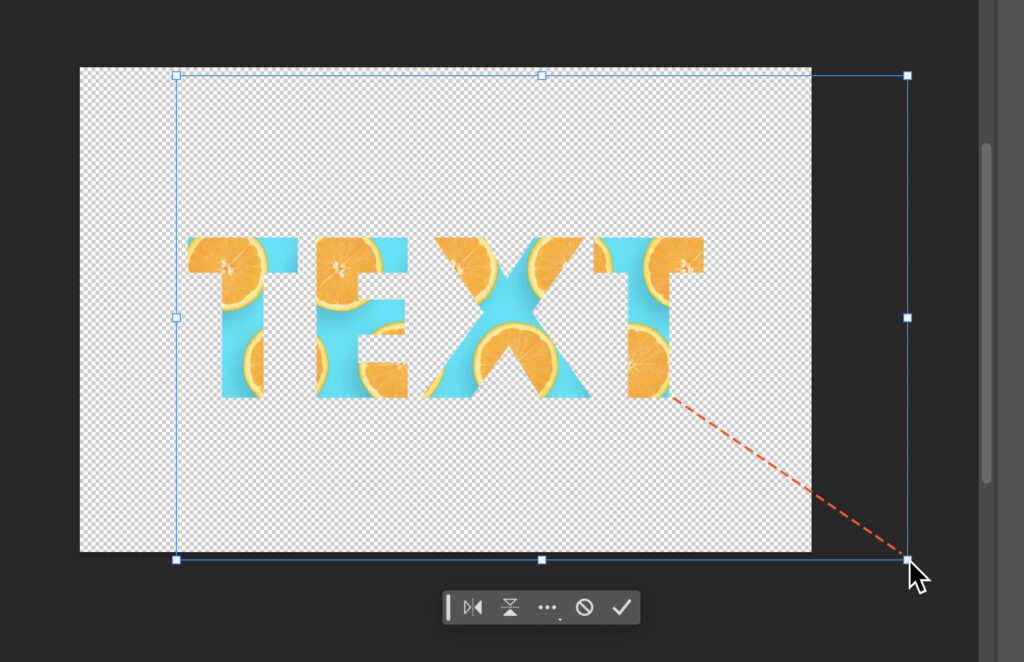This screenshot has width=1024, height=662.
Task: Commit the transform with the checkmark icon
Action: (622, 606)
